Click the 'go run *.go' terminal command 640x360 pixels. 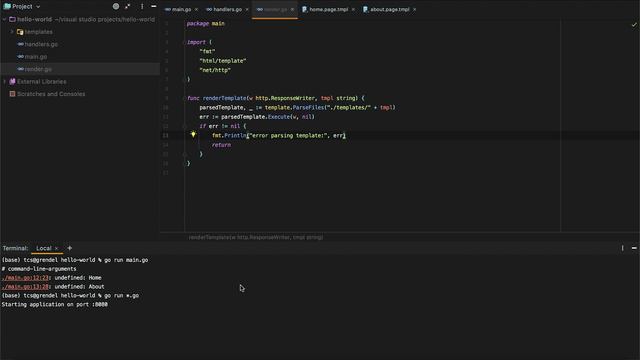[x=122, y=296]
